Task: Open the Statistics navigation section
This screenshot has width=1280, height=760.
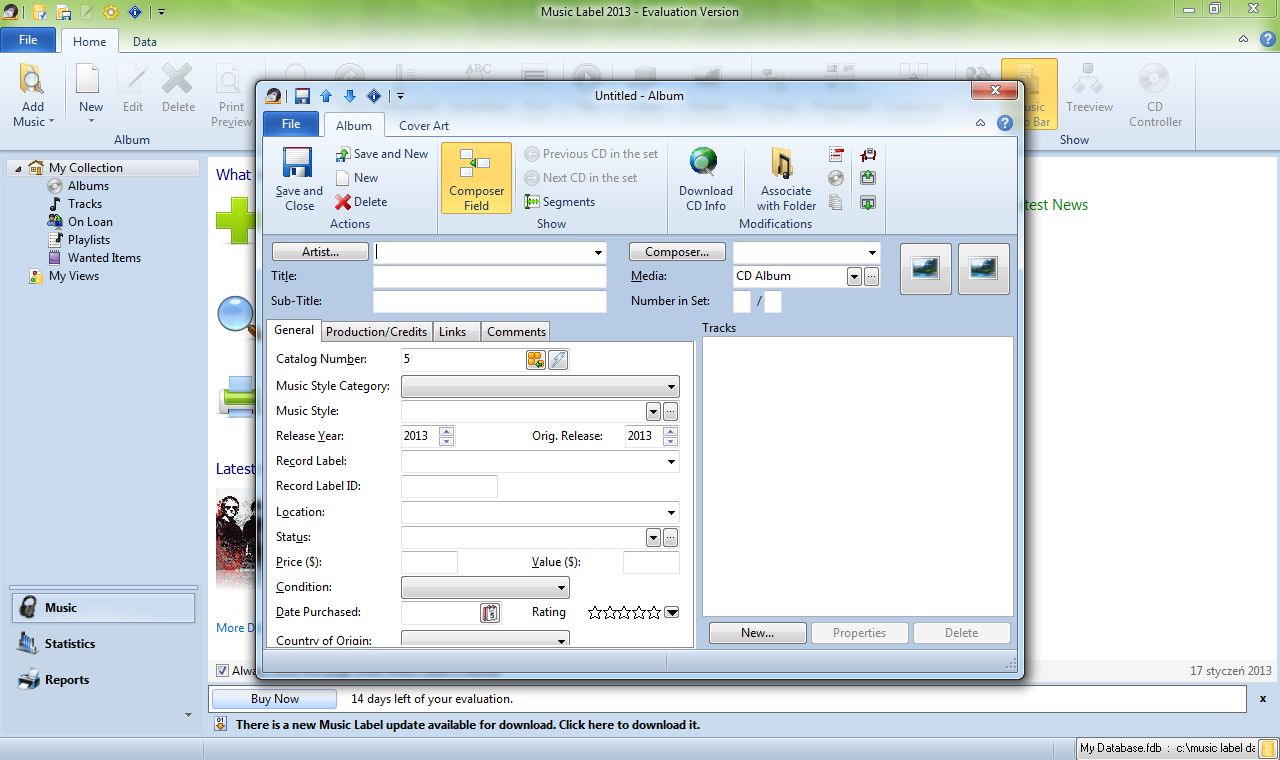Action: tap(102, 644)
